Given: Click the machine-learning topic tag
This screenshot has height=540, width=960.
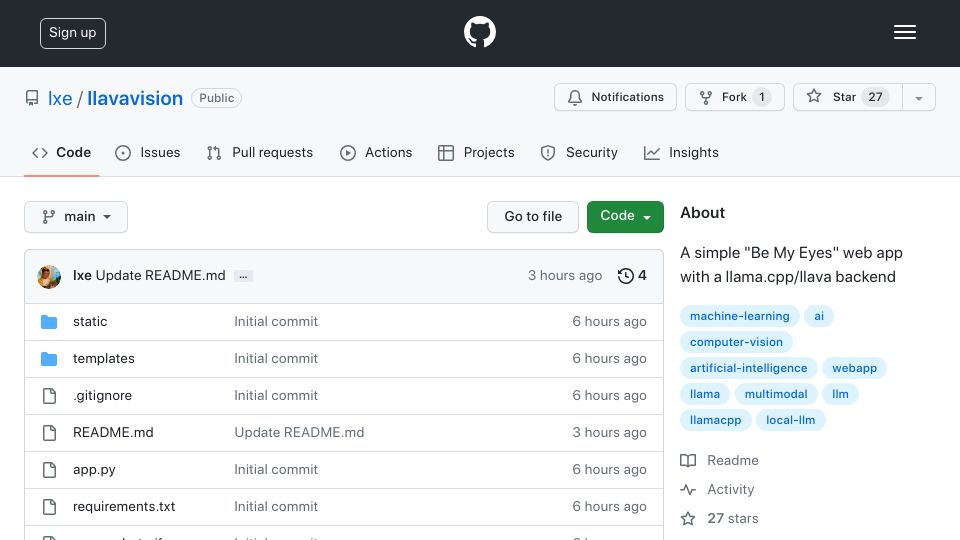Looking at the screenshot, I should point(740,316).
